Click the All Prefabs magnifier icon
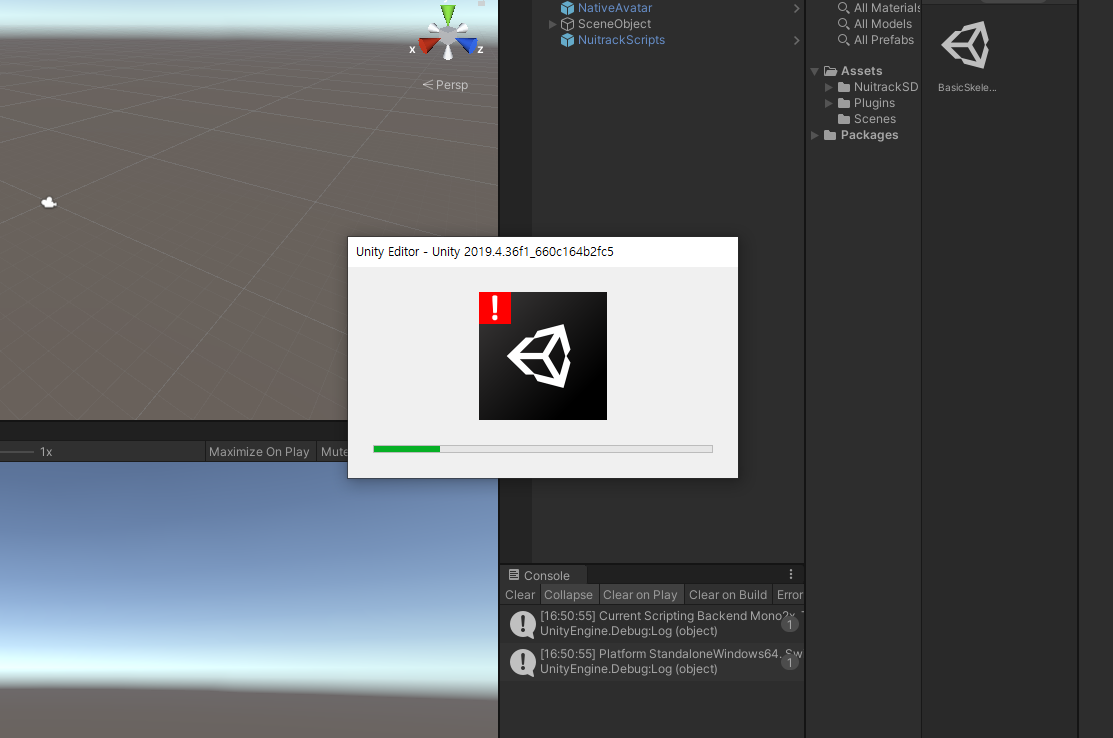The image size is (1113, 738). [843, 40]
